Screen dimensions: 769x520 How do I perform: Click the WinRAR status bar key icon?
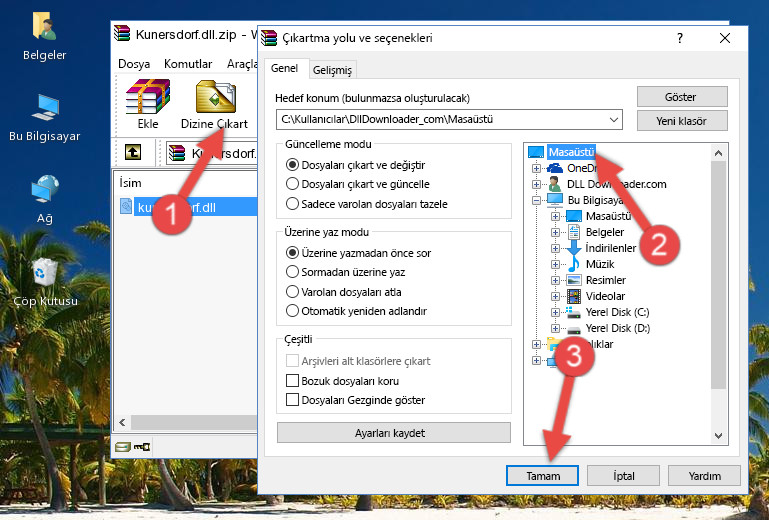click(142, 447)
